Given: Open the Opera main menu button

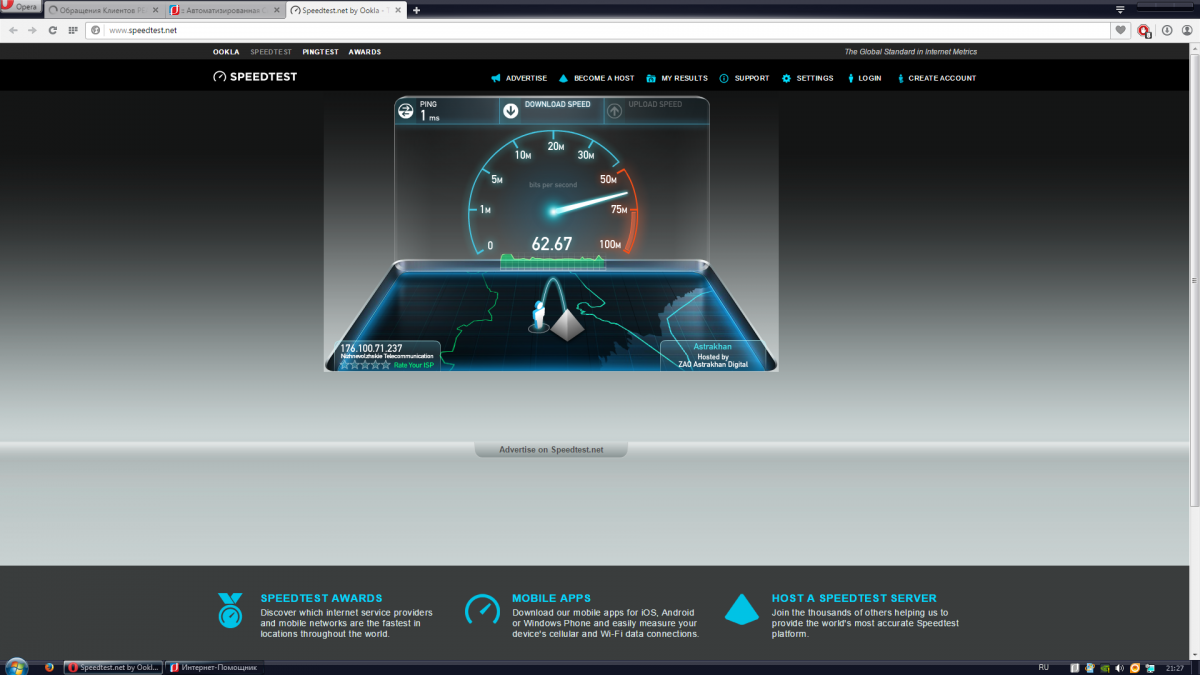Looking at the screenshot, I should (x=21, y=6).
